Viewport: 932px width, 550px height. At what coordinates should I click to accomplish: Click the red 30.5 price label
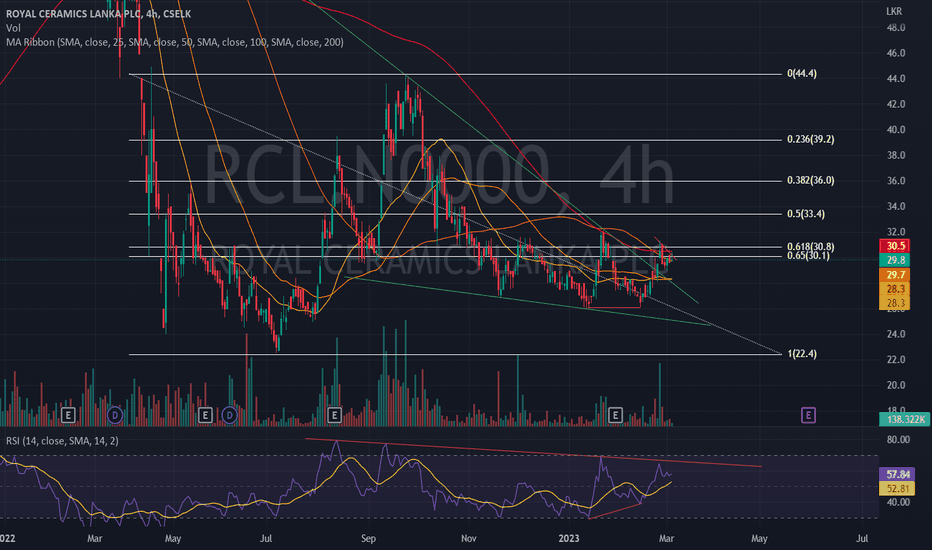point(894,246)
